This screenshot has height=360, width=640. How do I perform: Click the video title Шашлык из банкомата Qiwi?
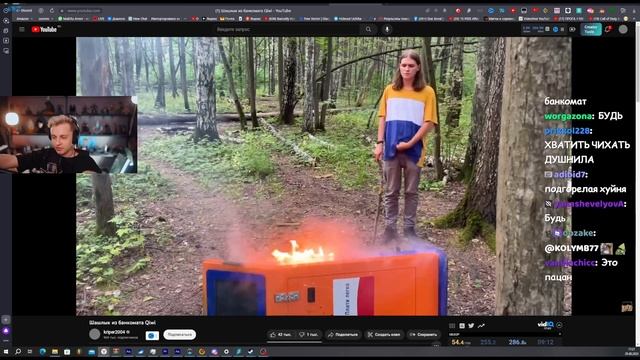tap(122, 322)
